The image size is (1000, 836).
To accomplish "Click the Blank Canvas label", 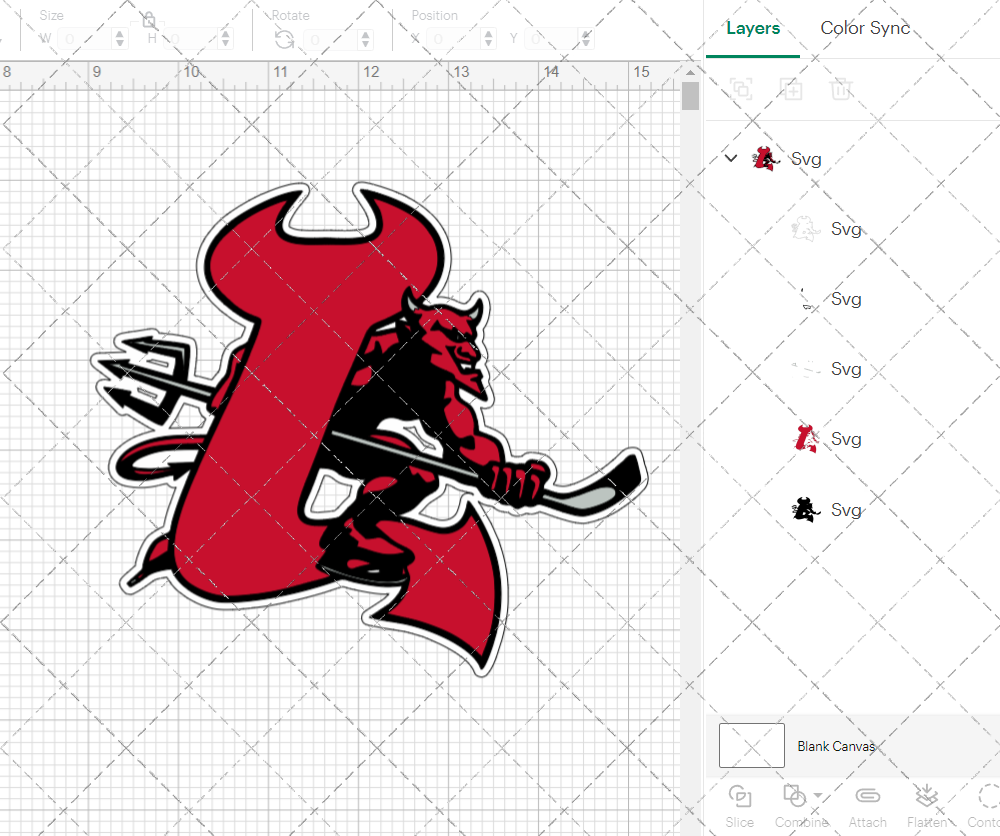I will point(836,746).
